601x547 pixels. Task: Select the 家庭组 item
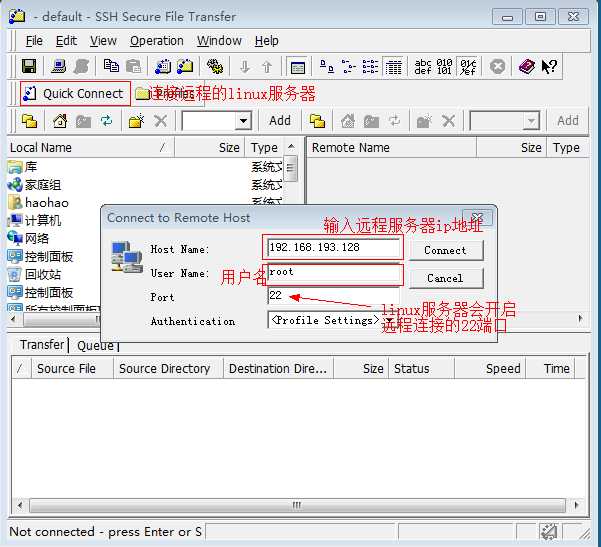pyautogui.click(x=34, y=185)
